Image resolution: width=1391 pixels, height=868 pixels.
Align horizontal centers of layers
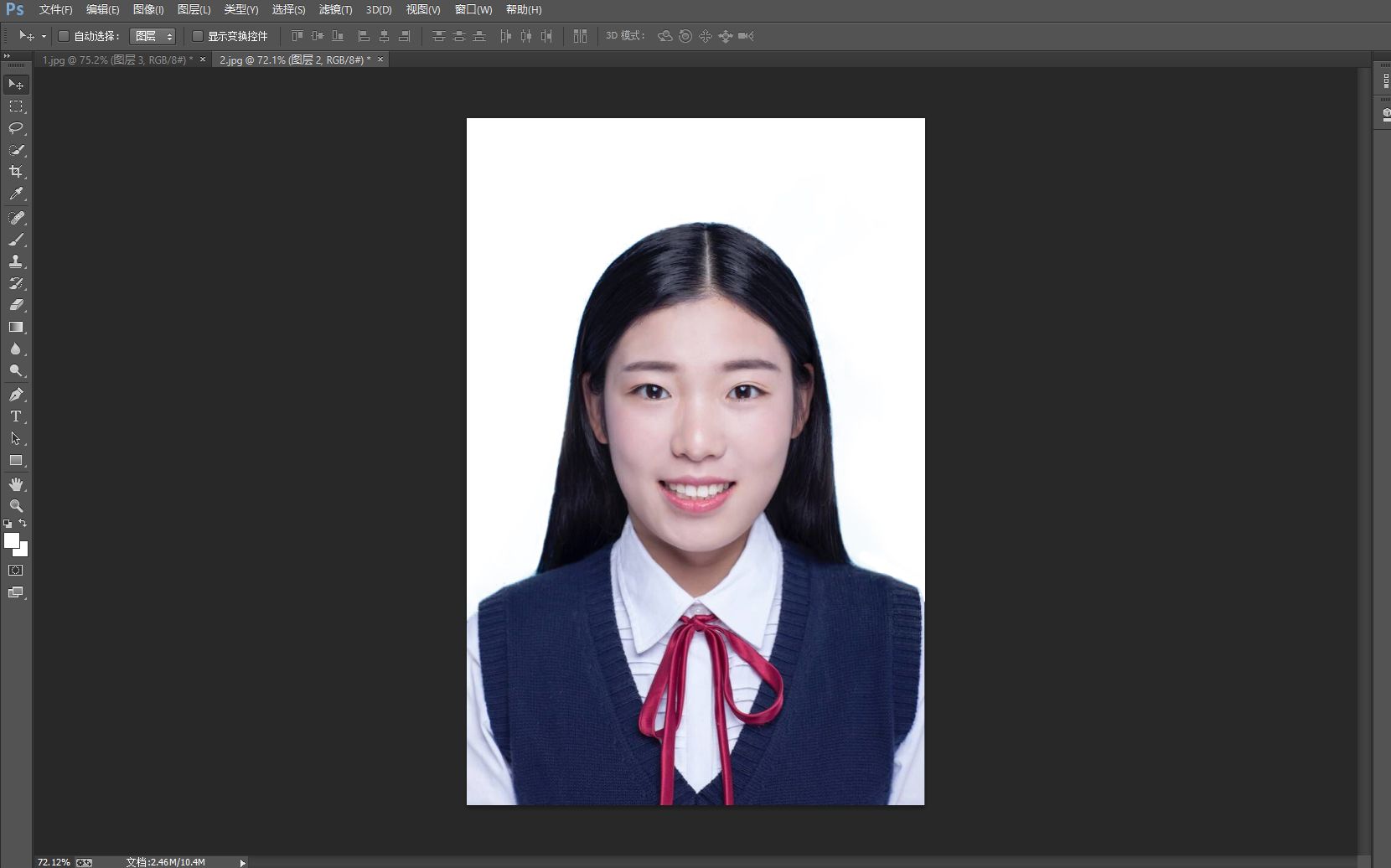[384, 36]
